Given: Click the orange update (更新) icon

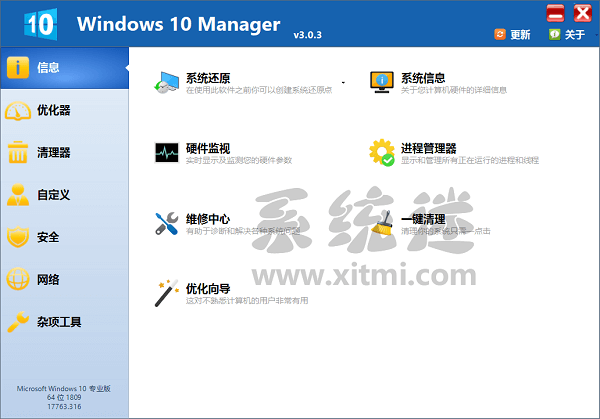Looking at the screenshot, I should point(500,34).
